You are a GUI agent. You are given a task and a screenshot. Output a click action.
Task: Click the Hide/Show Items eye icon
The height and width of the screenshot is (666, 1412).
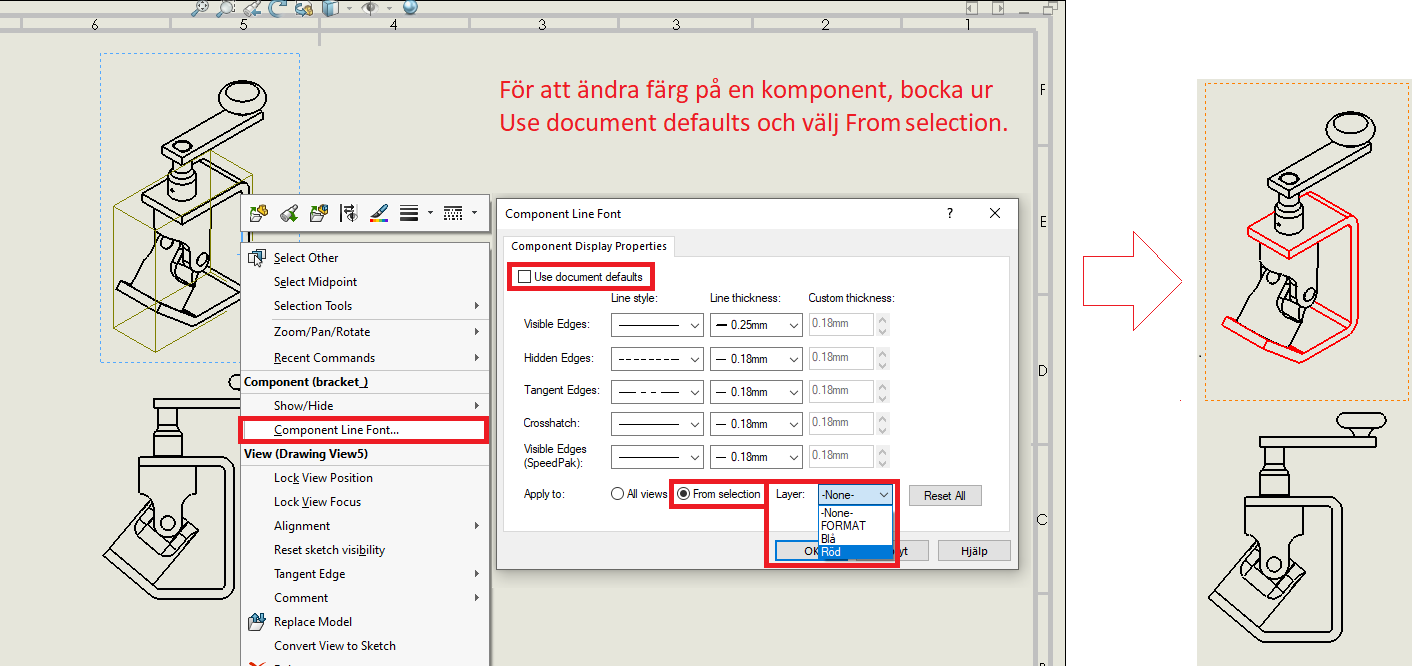[x=370, y=8]
